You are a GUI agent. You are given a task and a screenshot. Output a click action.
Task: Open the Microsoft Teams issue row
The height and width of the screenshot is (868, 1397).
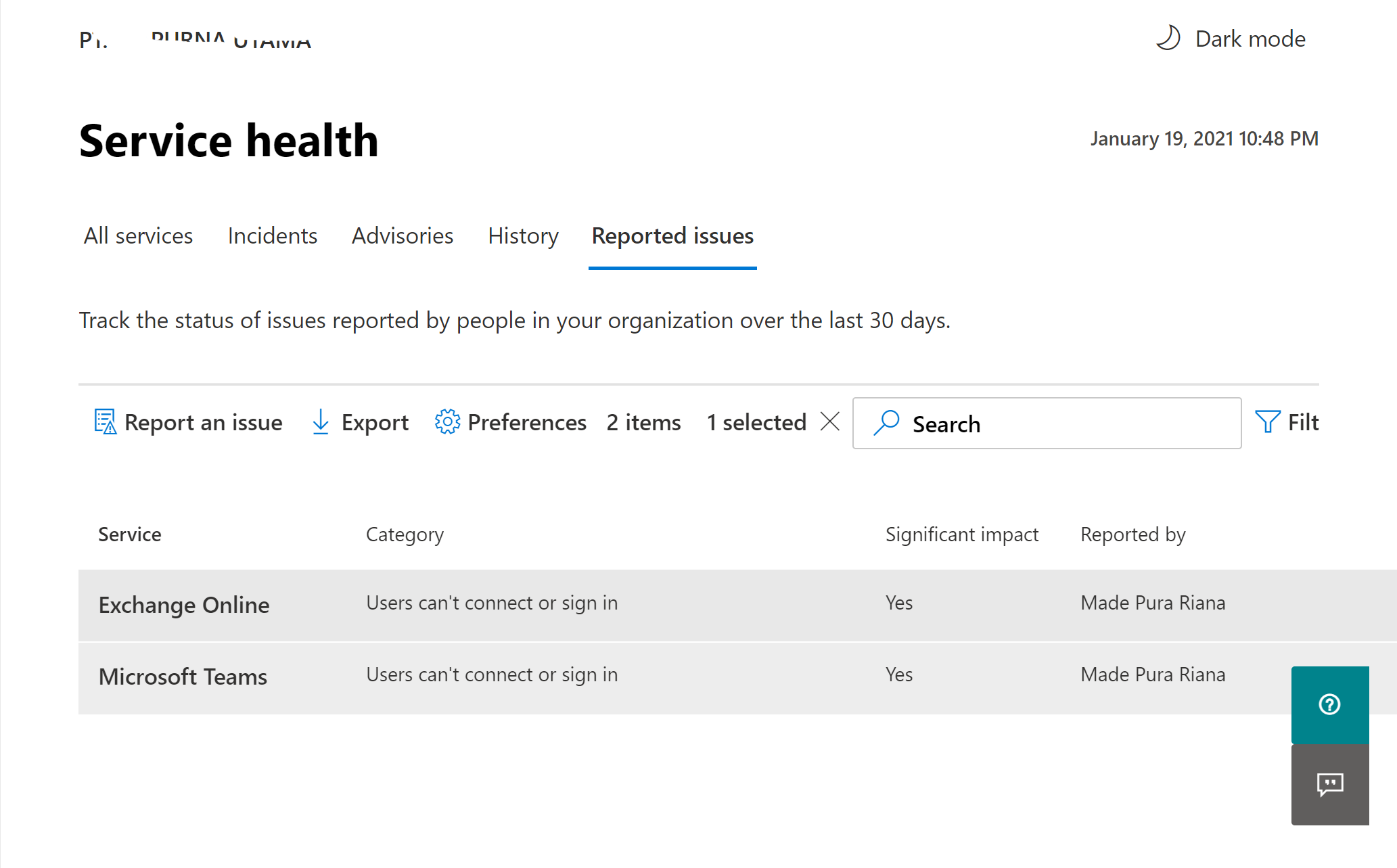(737, 678)
